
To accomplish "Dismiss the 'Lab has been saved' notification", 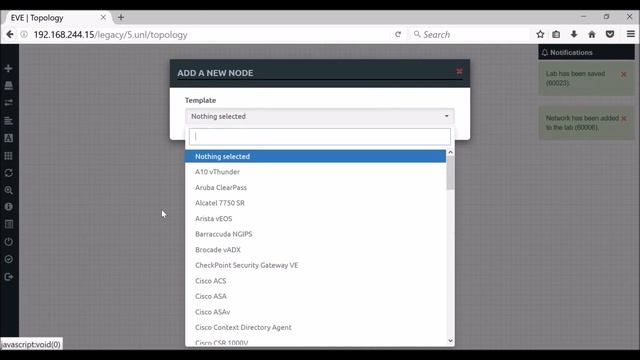I will pyautogui.click(x=623, y=74).
